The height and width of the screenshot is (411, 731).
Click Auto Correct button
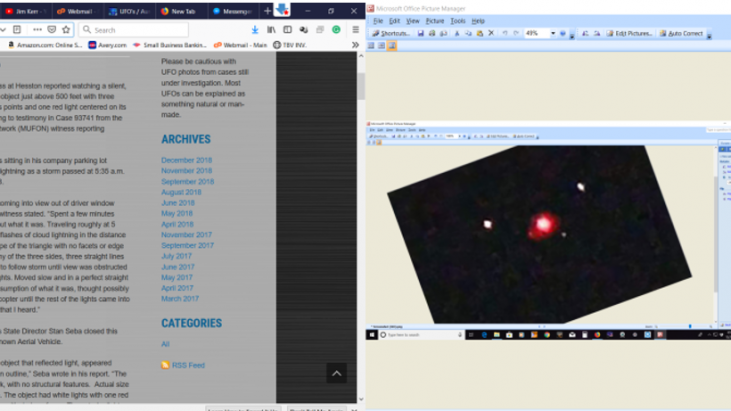click(681, 33)
